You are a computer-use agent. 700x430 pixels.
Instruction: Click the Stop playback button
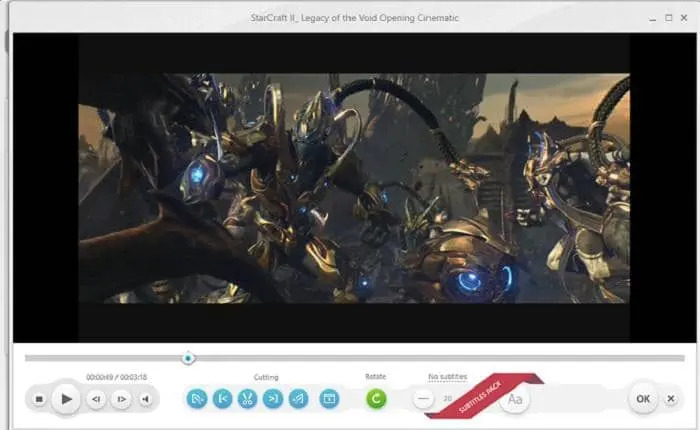pyautogui.click(x=39, y=399)
